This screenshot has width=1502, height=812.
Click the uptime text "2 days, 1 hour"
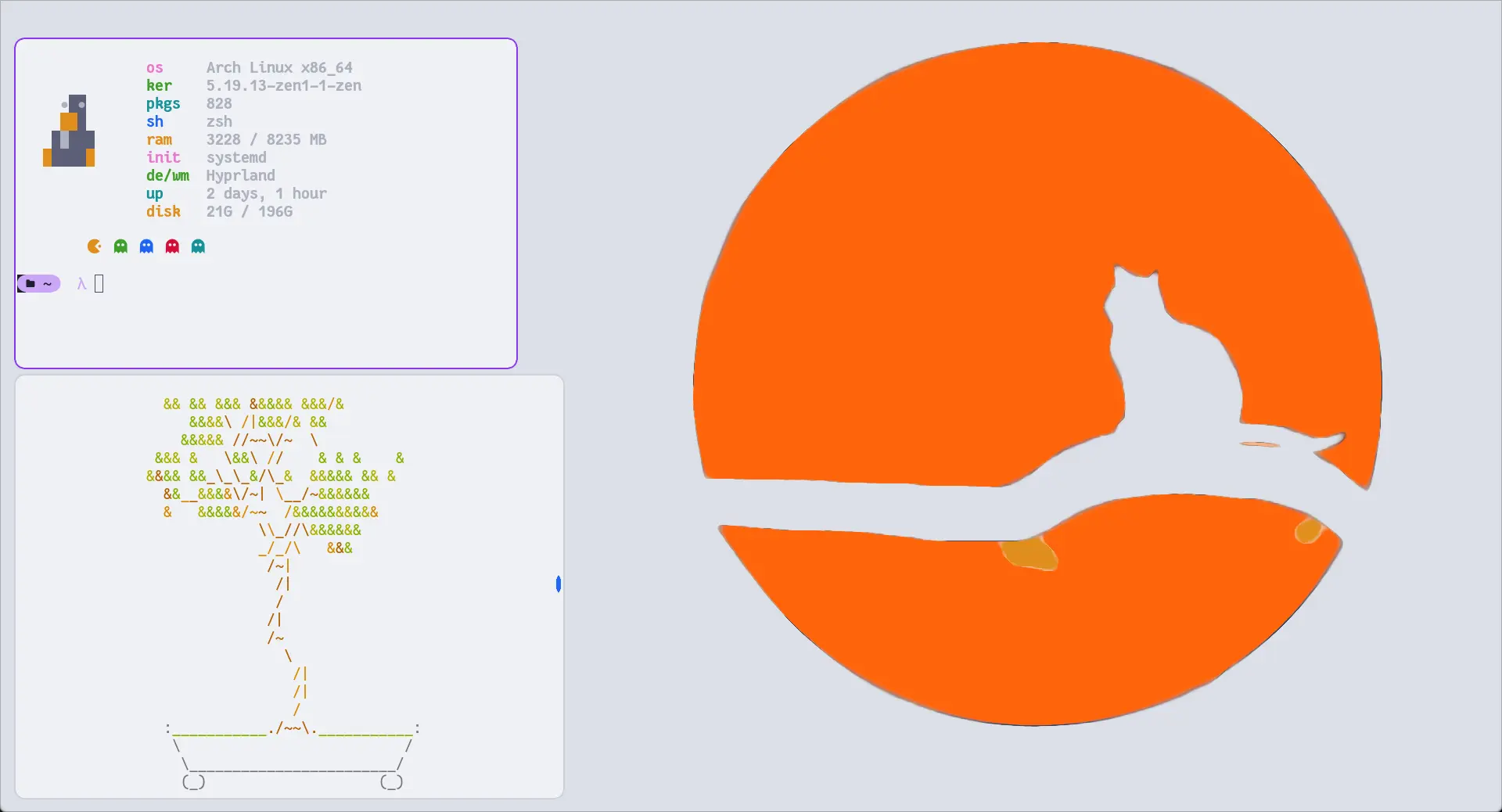266,194
